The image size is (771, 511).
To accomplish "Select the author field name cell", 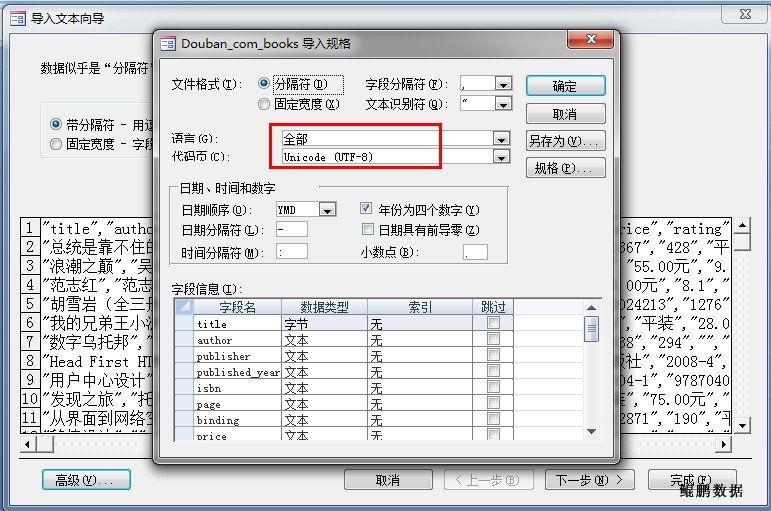I will pos(237,340).
